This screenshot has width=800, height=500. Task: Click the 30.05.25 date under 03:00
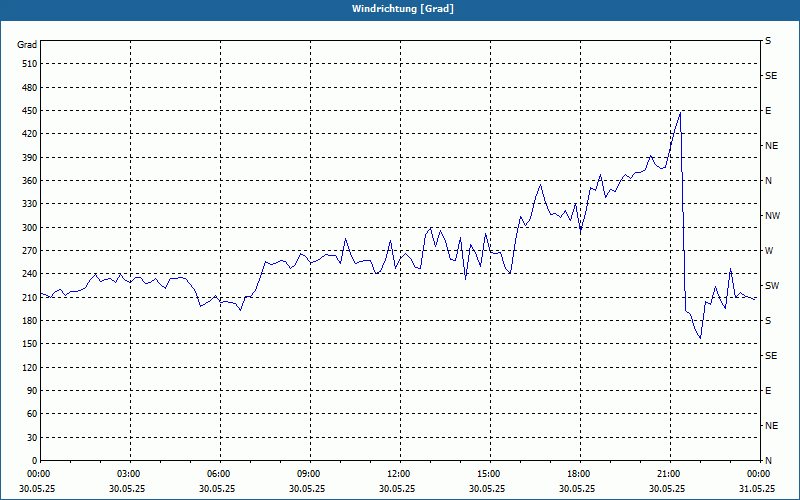127,489
